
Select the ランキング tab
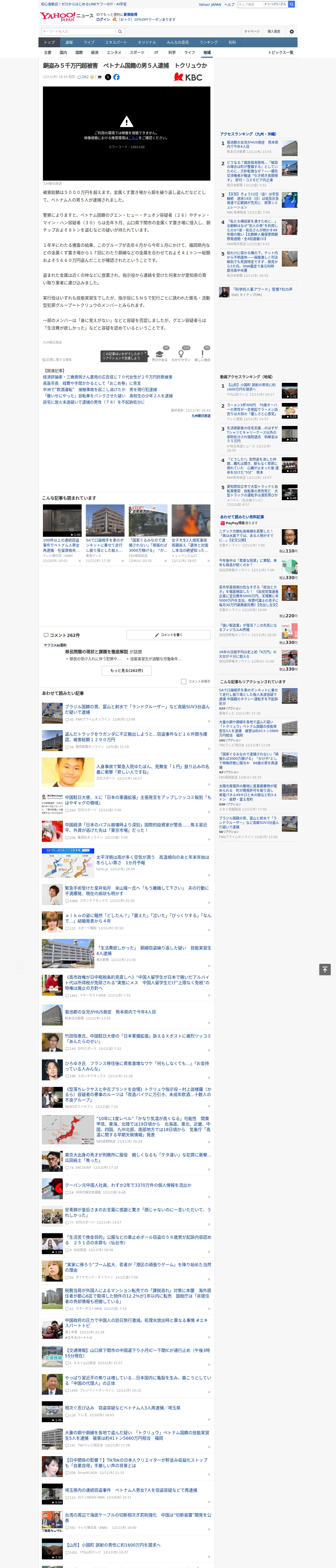point(209,43)
